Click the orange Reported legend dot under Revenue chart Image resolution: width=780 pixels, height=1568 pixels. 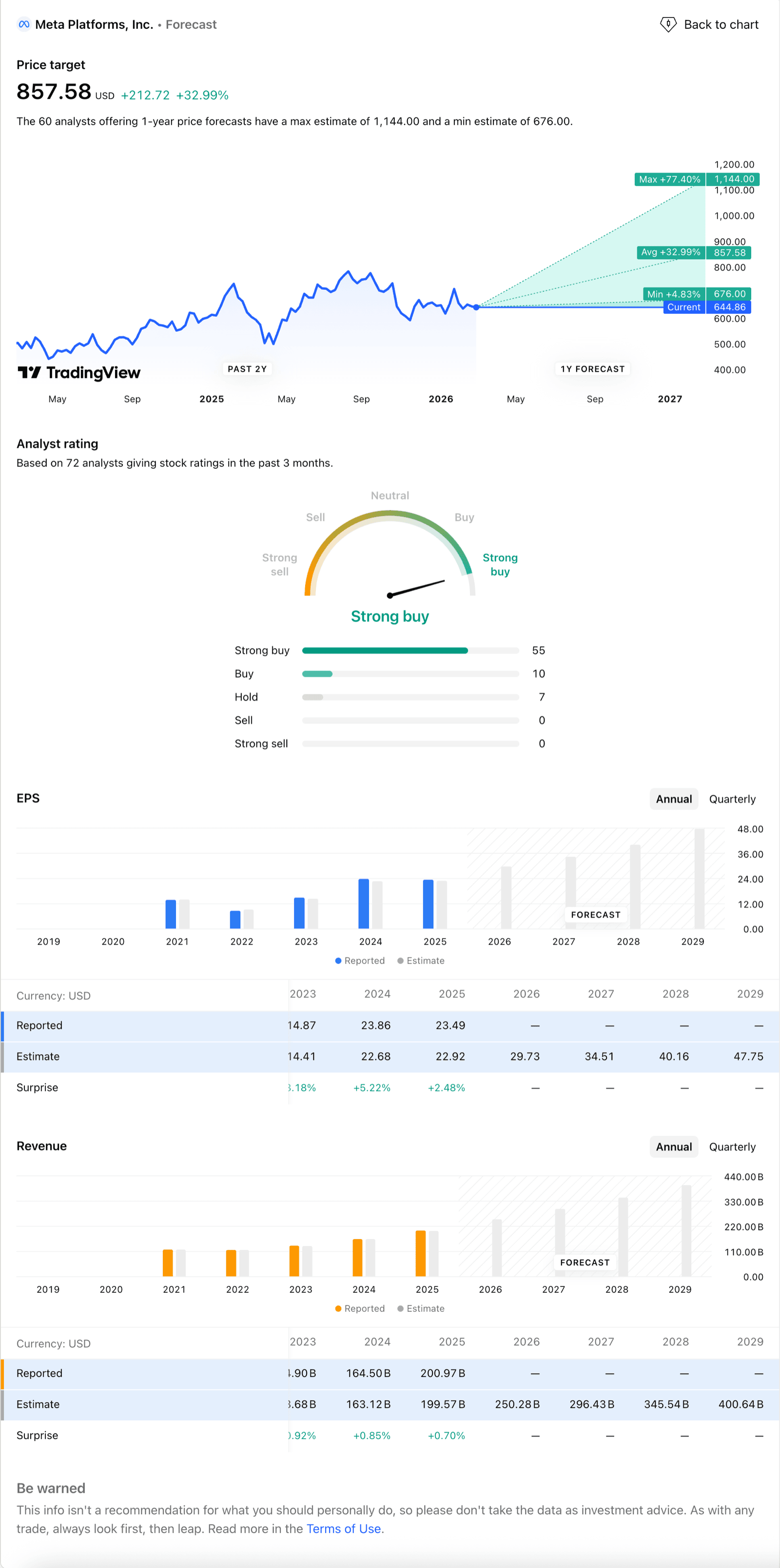(338, 1308)
